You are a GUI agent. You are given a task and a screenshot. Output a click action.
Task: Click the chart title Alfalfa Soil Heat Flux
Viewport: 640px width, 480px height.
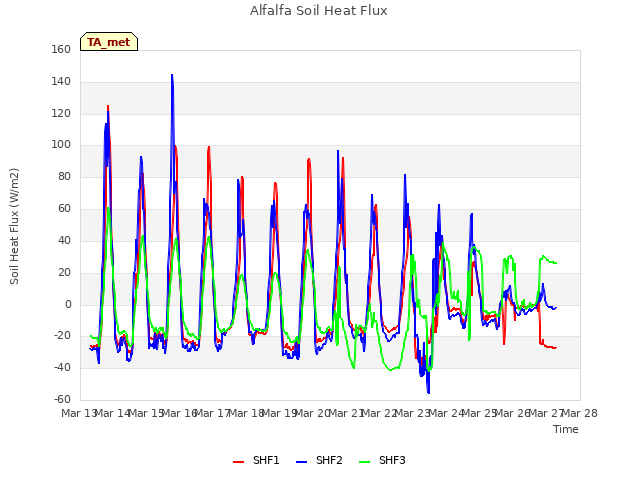tap(319, 11)
